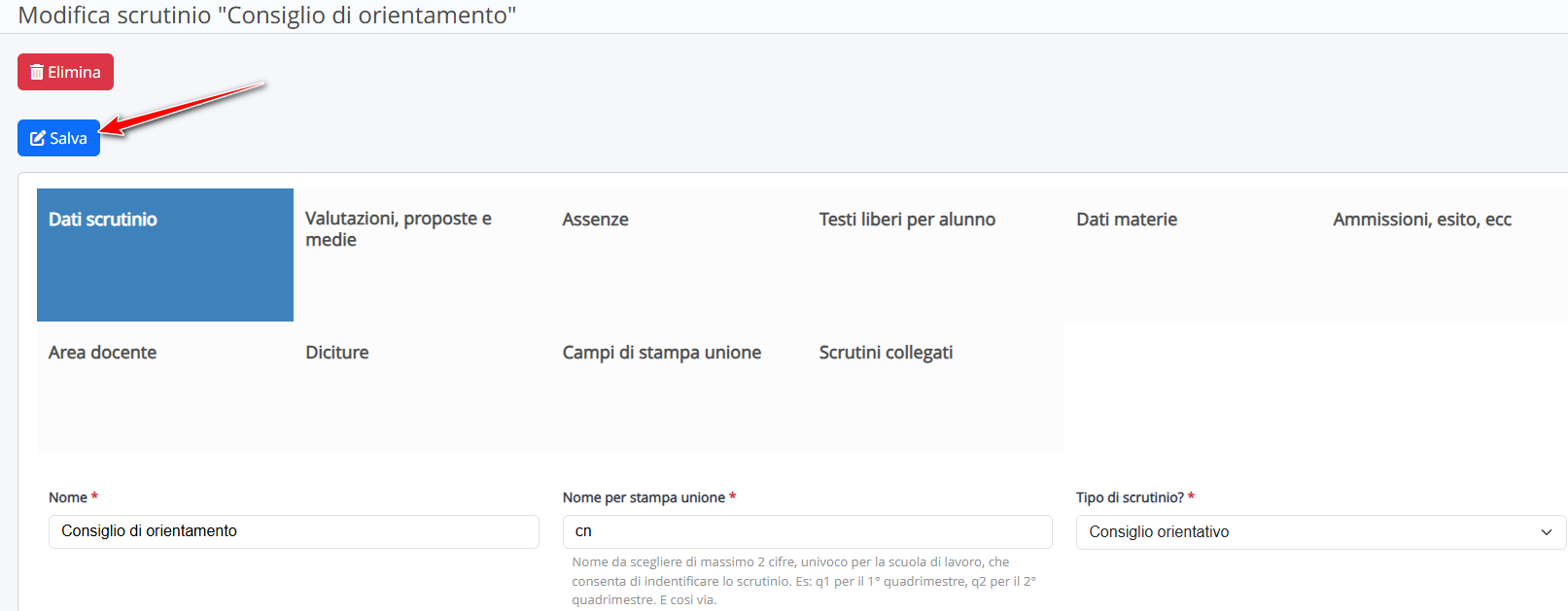Select the Campi di stampa unione tab
The width and height of the screenshot is (1568, 611).
tap(679, 388)
